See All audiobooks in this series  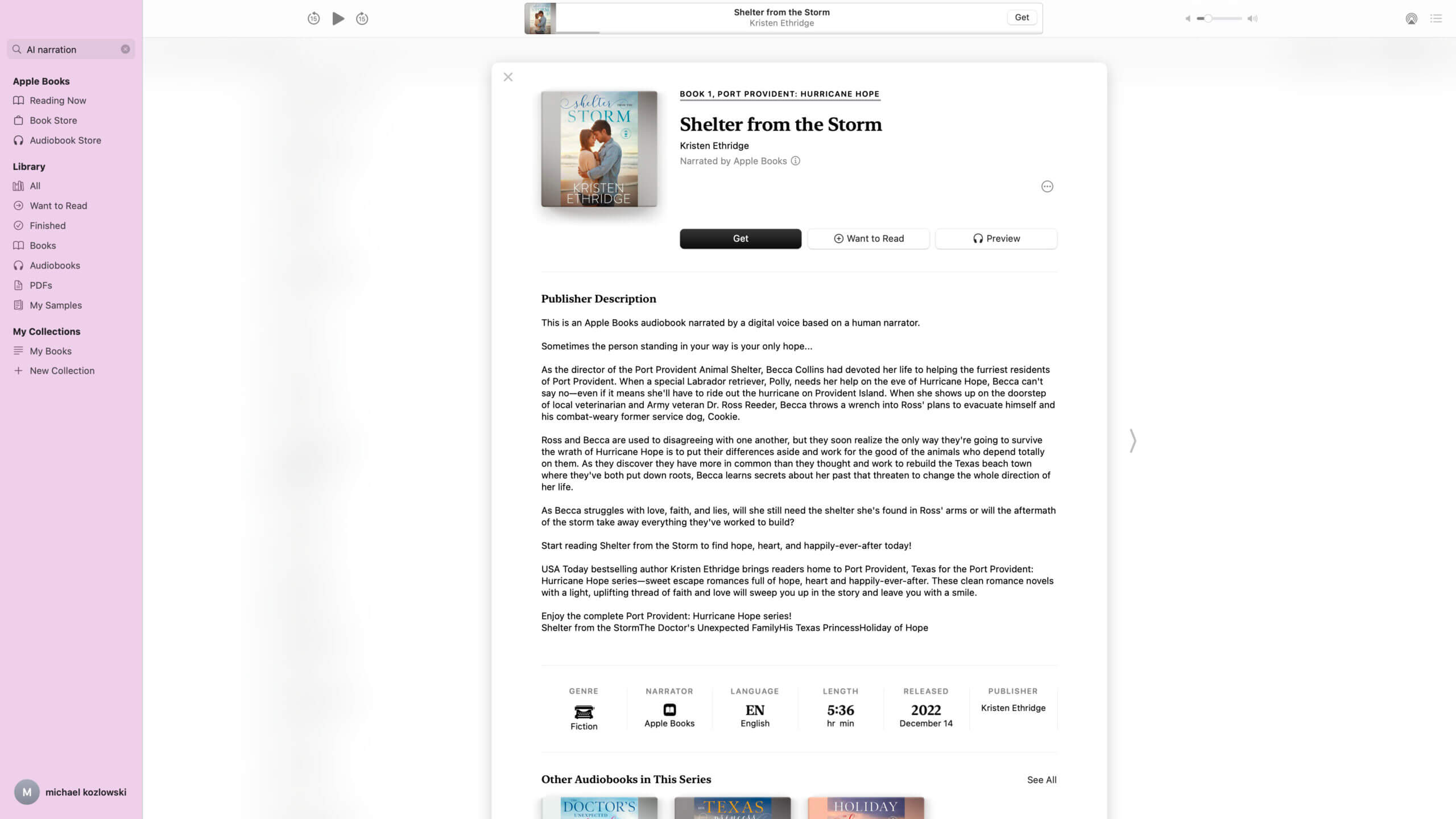coord(1042,780)
